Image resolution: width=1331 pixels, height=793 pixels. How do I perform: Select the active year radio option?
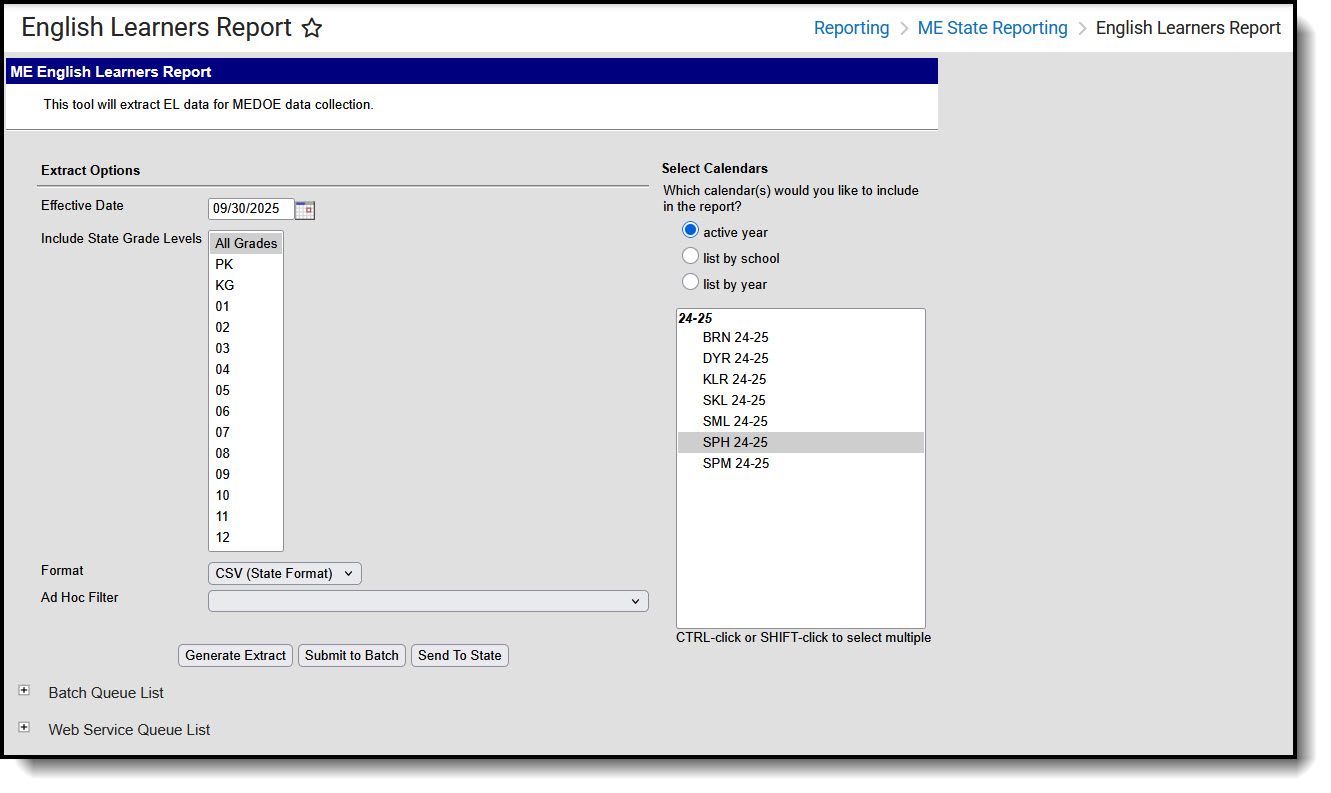pyautogui.click(x=690, y=230)
